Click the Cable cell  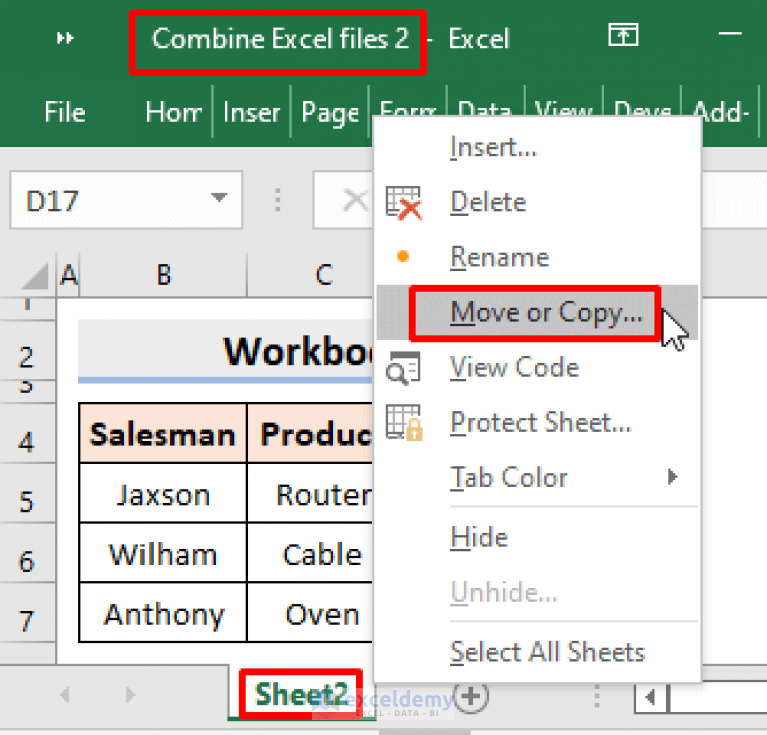point(311,553)
